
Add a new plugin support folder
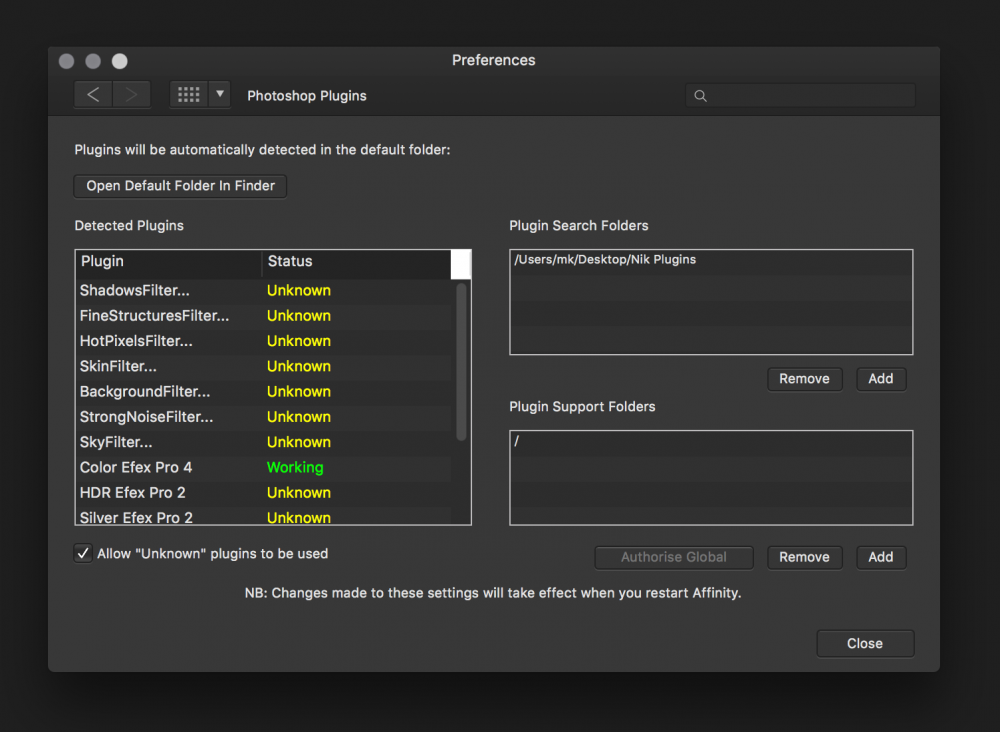click(880, 557)
